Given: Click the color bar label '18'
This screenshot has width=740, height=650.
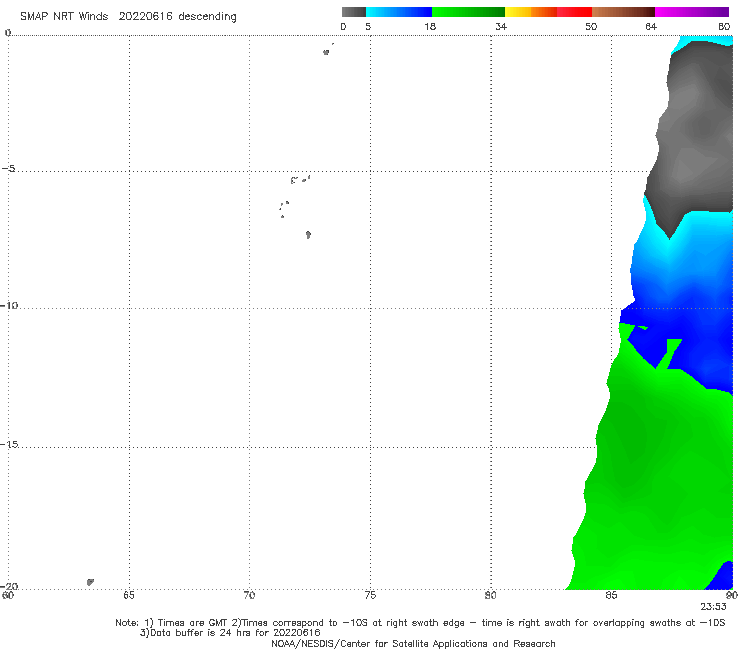Looking at the screenshot, I should tap(430, 27).
